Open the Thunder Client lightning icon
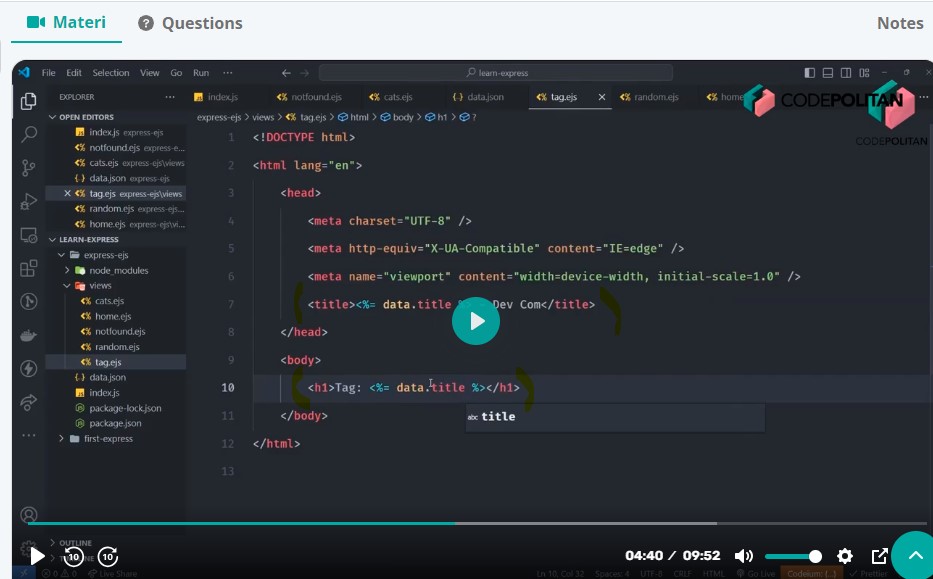Screen dimensions: 933x579 (29, 368)
